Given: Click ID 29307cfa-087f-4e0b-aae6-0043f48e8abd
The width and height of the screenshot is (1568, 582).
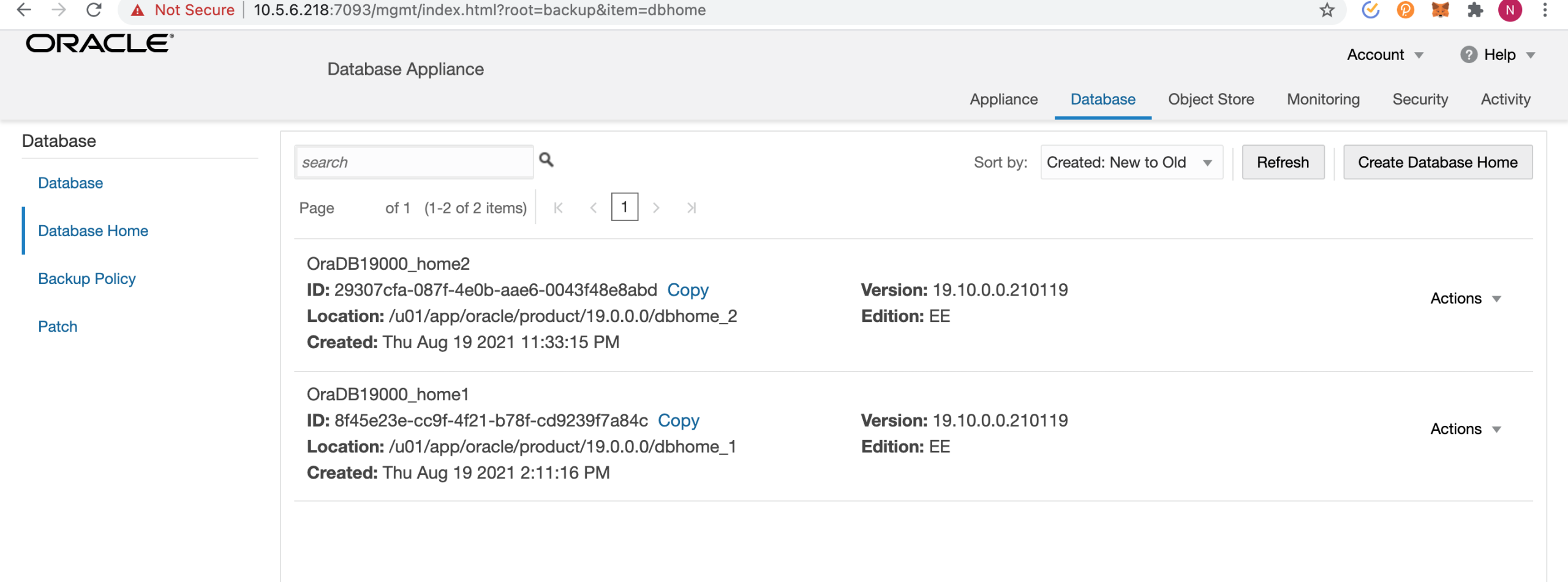Looking at the screenshot, I should (496, 290).
